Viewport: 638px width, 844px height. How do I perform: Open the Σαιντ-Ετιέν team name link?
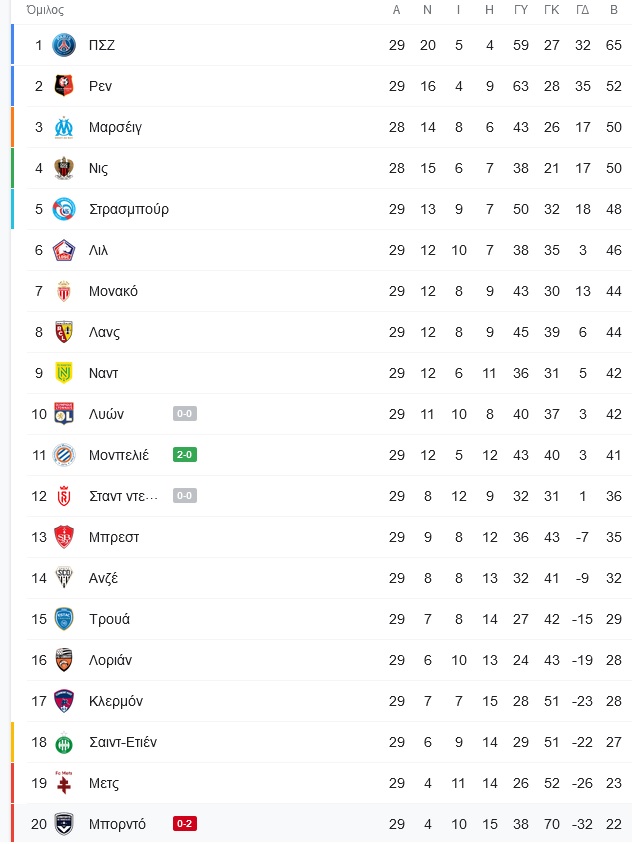click(x=123, y=742)
